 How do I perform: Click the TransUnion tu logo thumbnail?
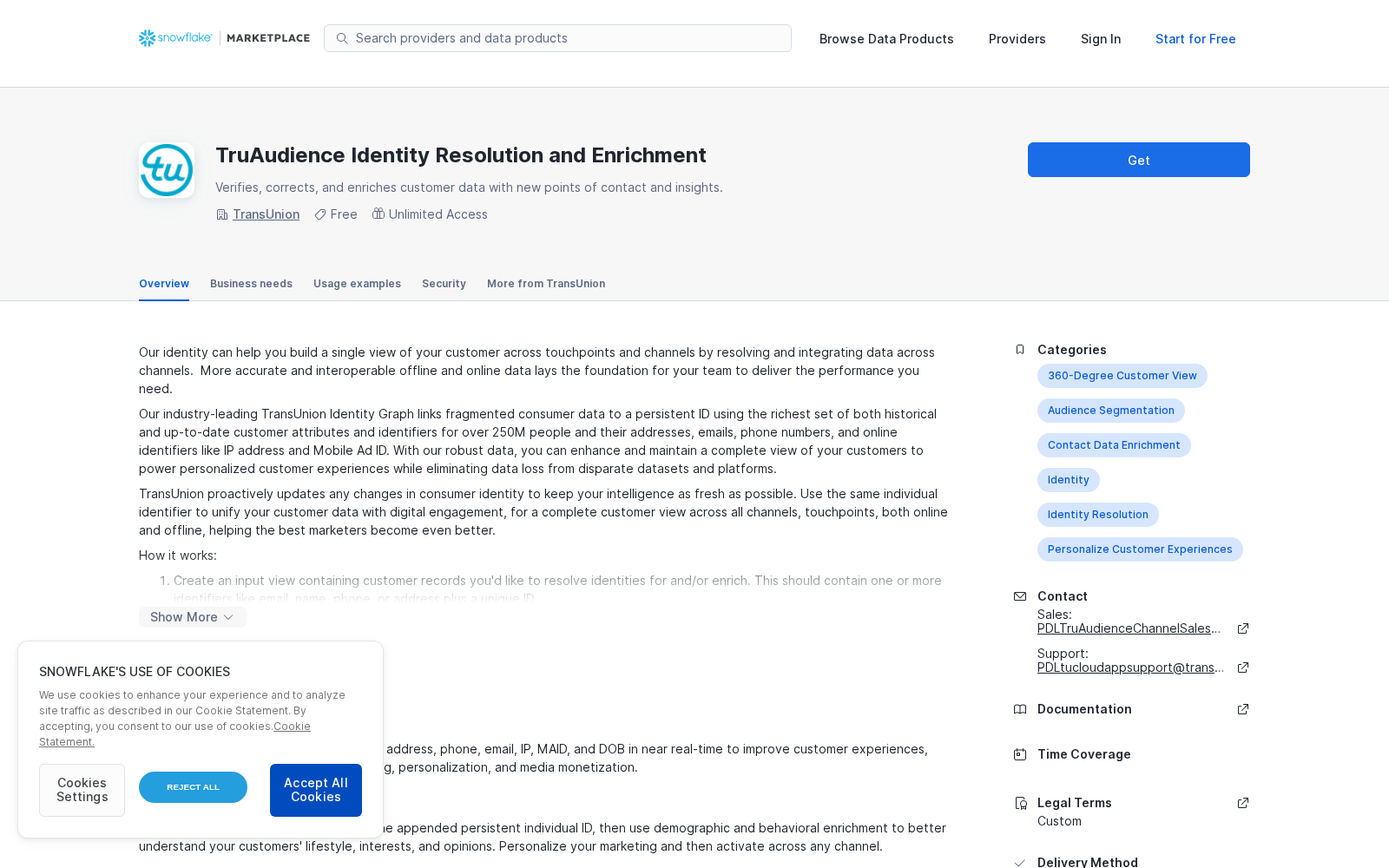pos(167,170)
